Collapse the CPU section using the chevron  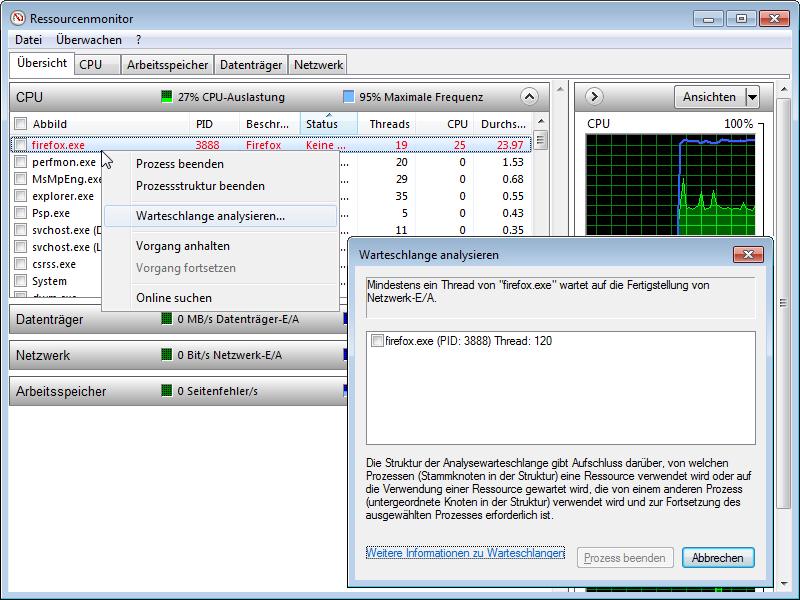point(529,97)
